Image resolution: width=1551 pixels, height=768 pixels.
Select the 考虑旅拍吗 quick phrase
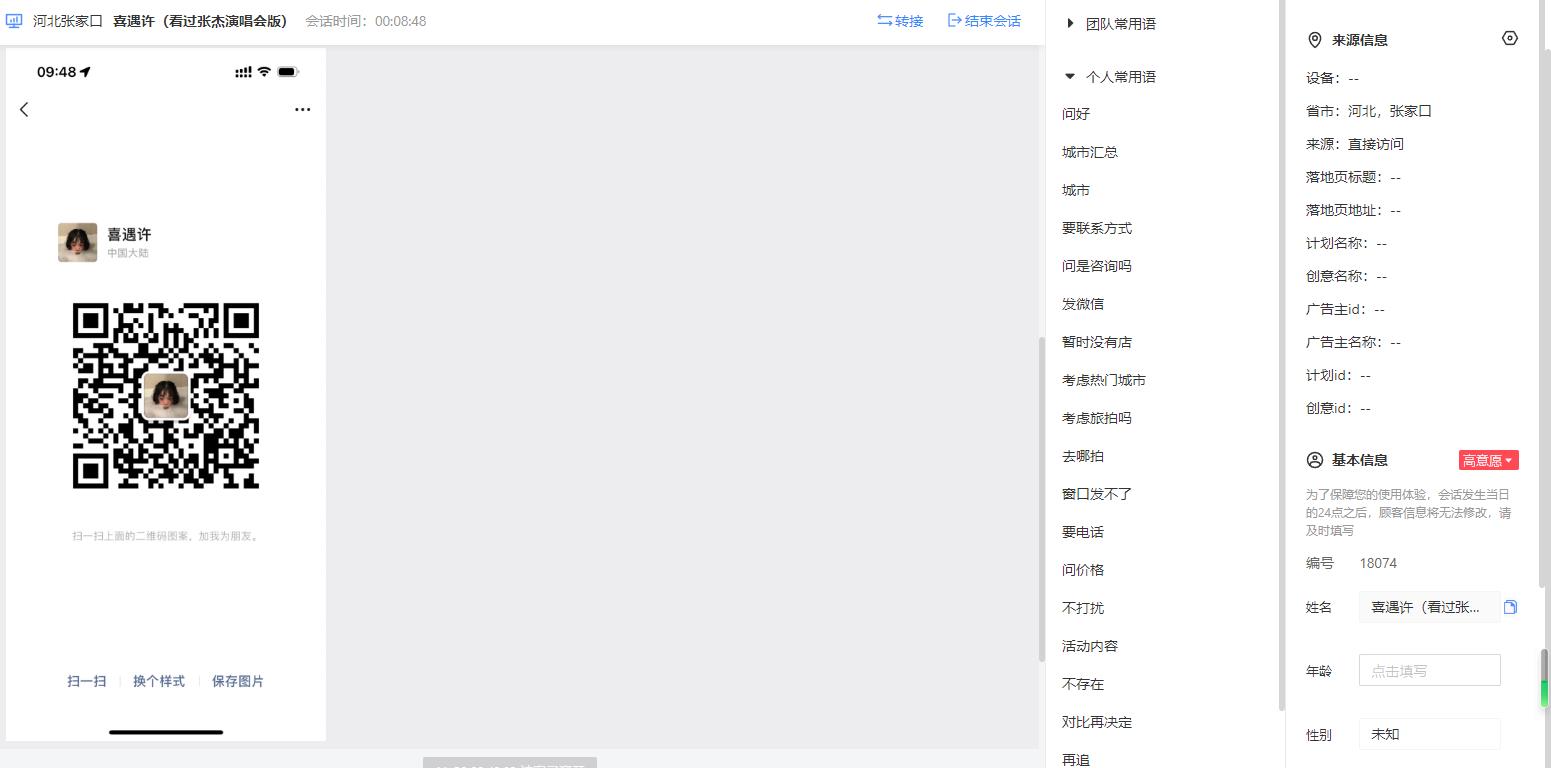coord(1097,418)
